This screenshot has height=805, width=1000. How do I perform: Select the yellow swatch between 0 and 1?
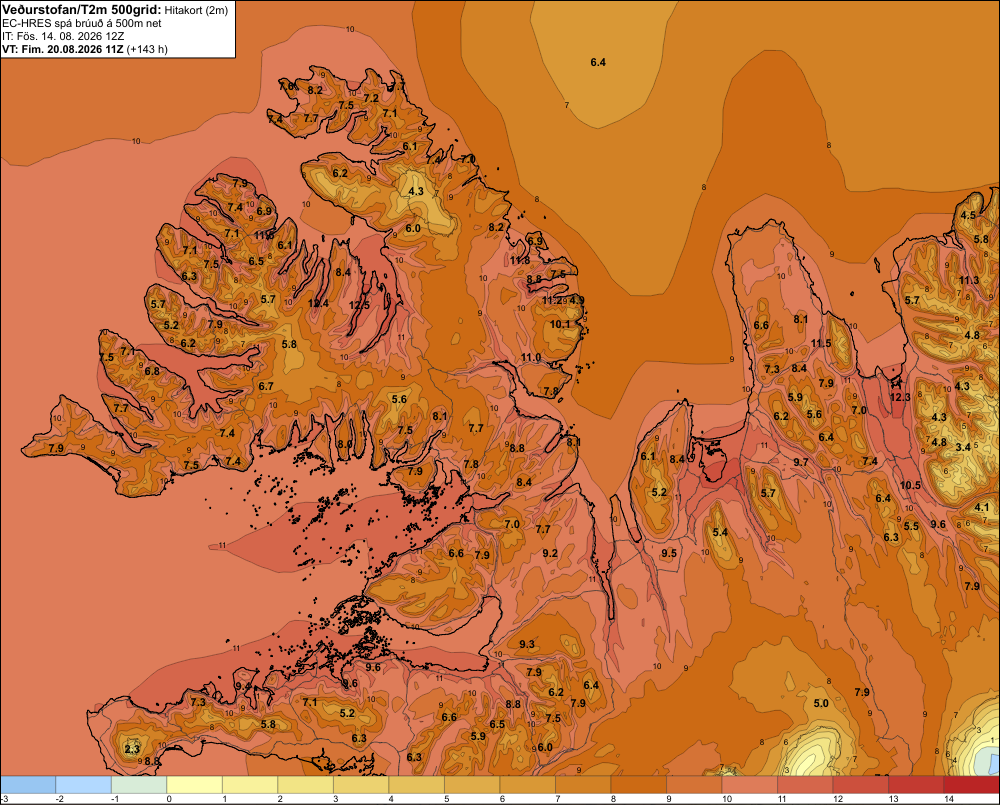195,784
